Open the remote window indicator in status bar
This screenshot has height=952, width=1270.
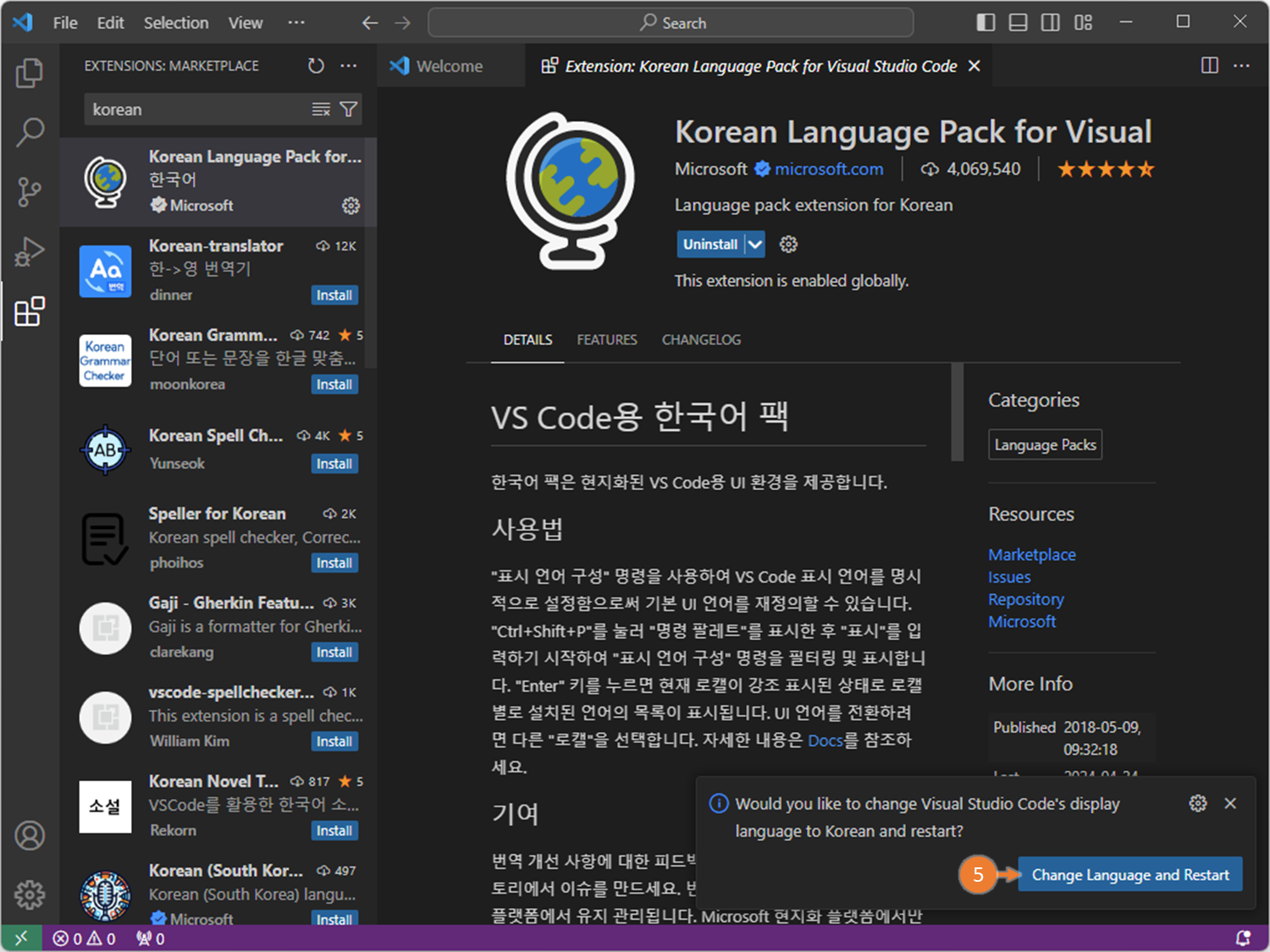[x=21, y=938]
